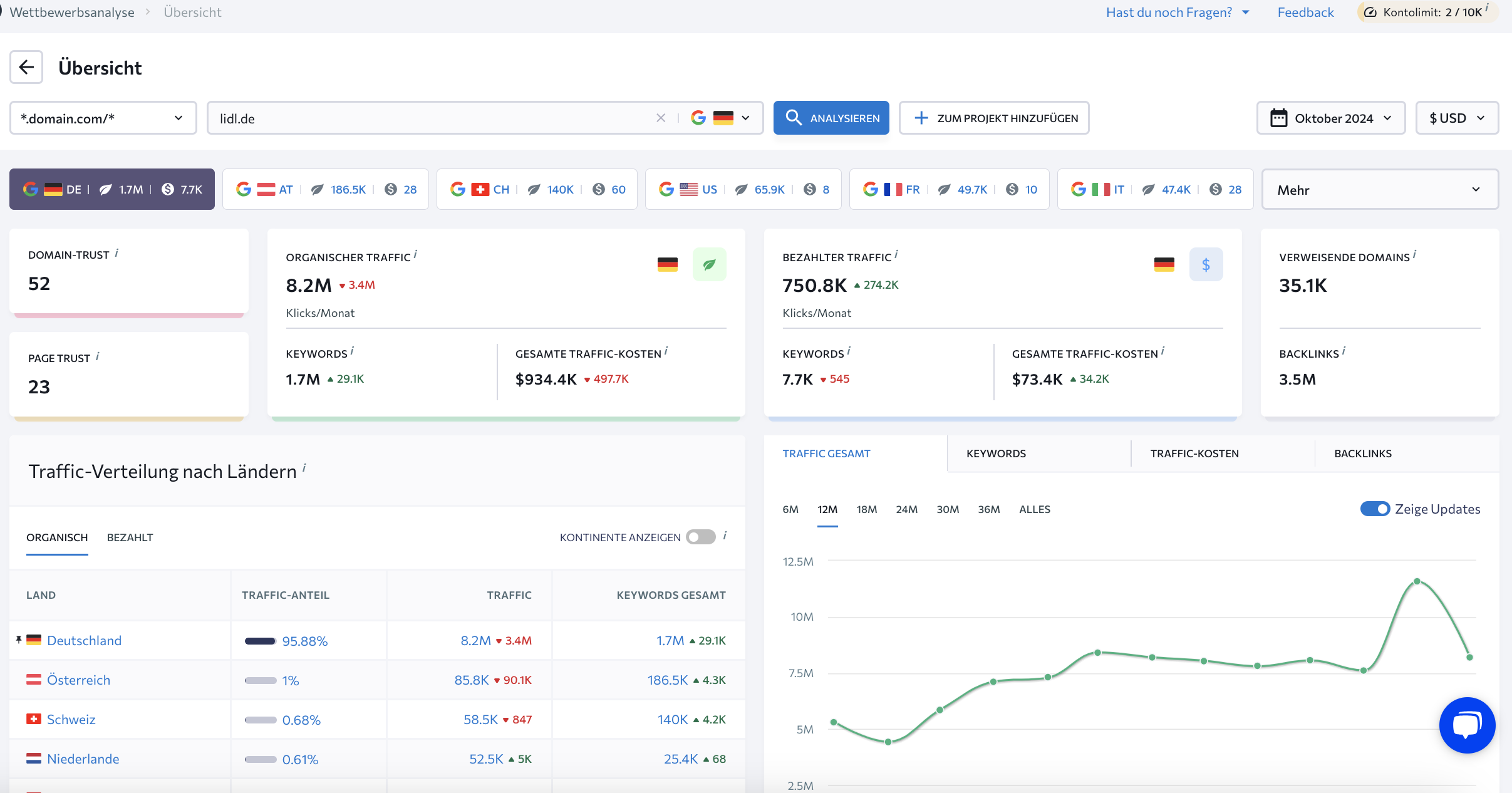The height and width of the screenshot is (793, 1512).
Task: Click Zum Projekt hinzufügen button
Action: point(994,118)
